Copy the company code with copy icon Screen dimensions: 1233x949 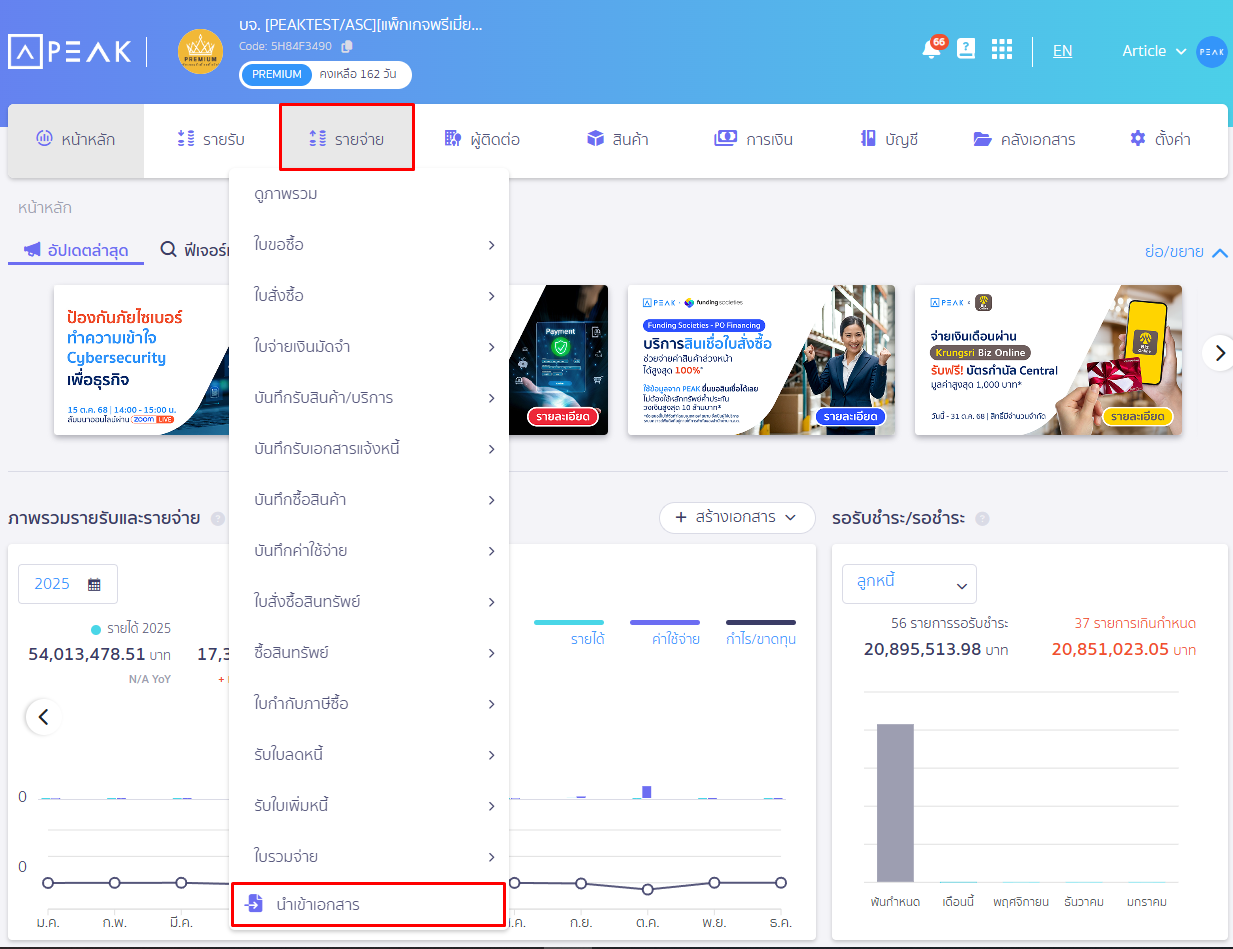[x=347, y=46]
